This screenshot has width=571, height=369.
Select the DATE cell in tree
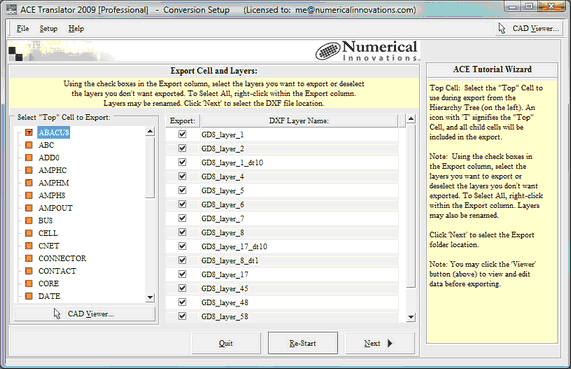click(x=49, y=296)
